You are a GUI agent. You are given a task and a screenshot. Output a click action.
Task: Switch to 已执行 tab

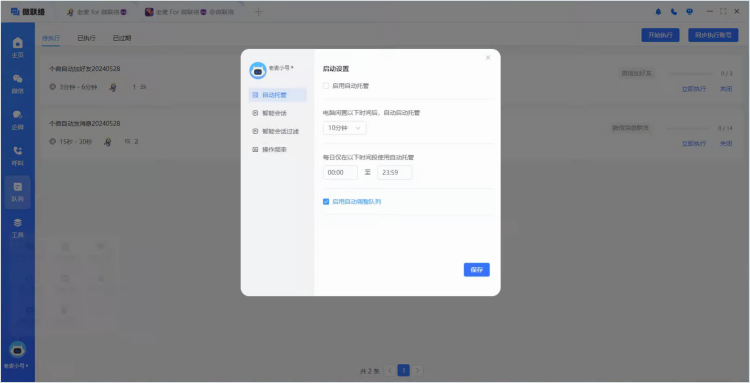87,38
